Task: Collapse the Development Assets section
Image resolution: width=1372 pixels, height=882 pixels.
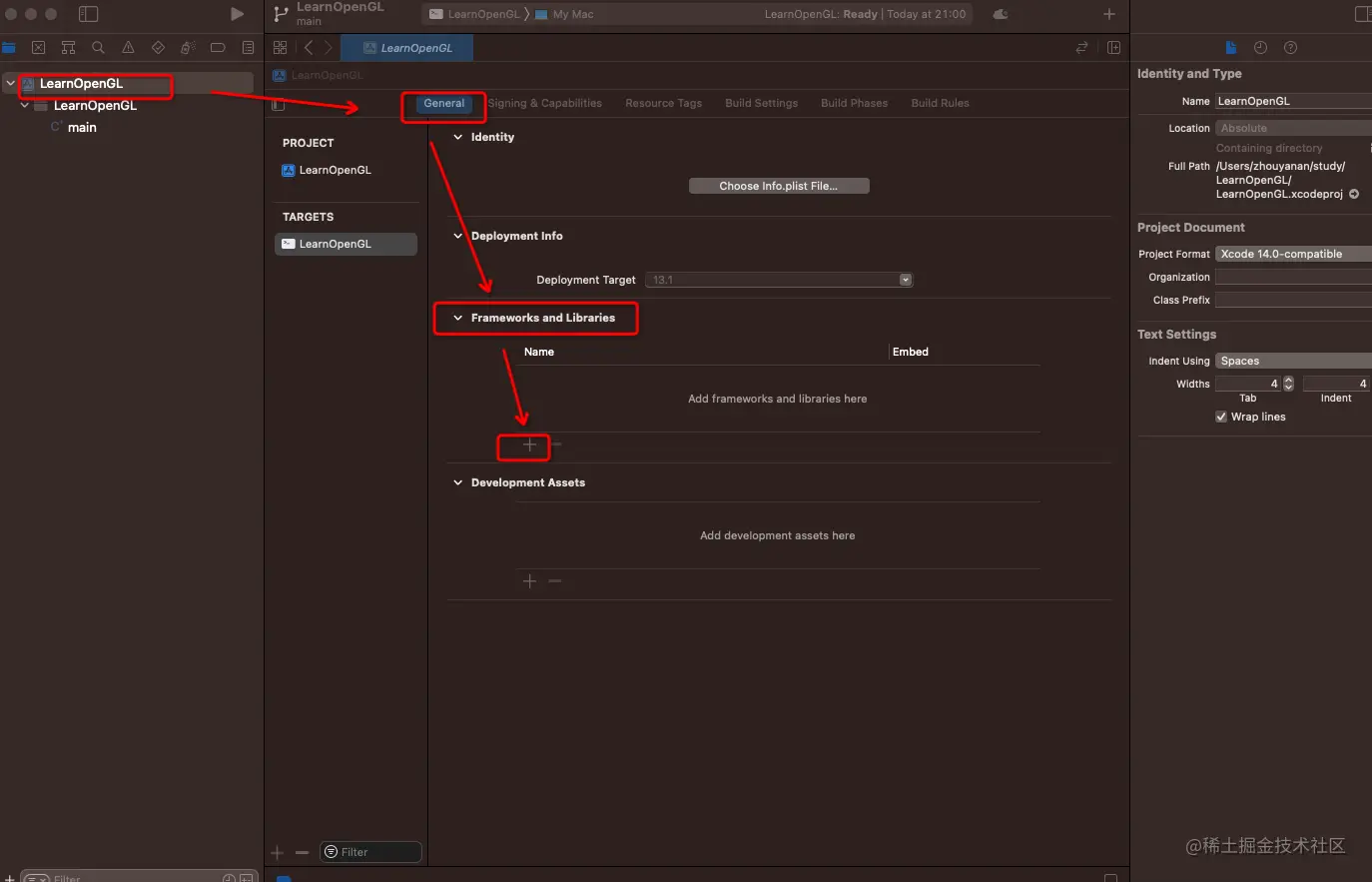Action: coord(458,482)
